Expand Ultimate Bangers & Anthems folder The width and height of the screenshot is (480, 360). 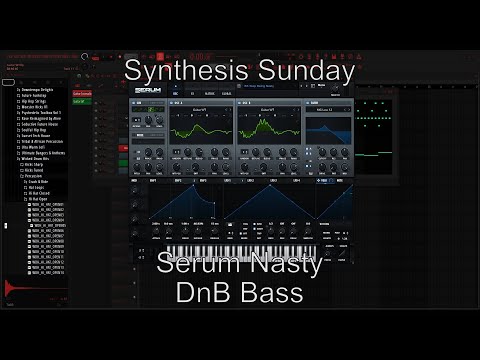pos(41,153)
